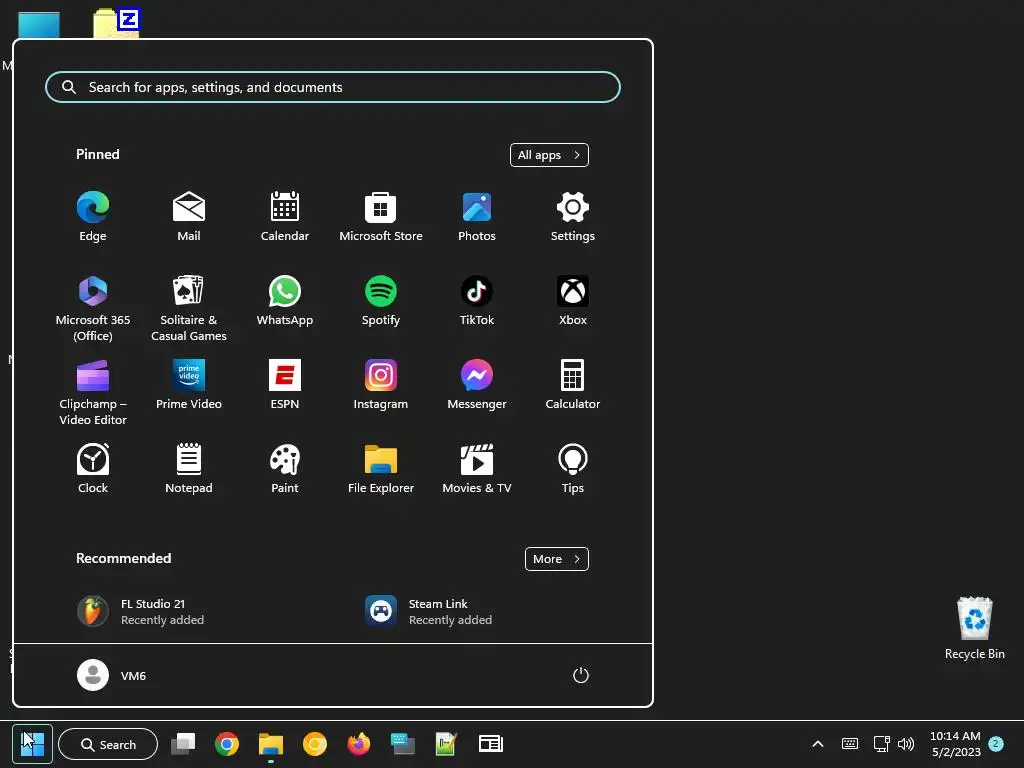The height and width of the screenshot is (768, 1024).
Task: Open File Explorer from pinned apps
Action: (x=381, y=468)
